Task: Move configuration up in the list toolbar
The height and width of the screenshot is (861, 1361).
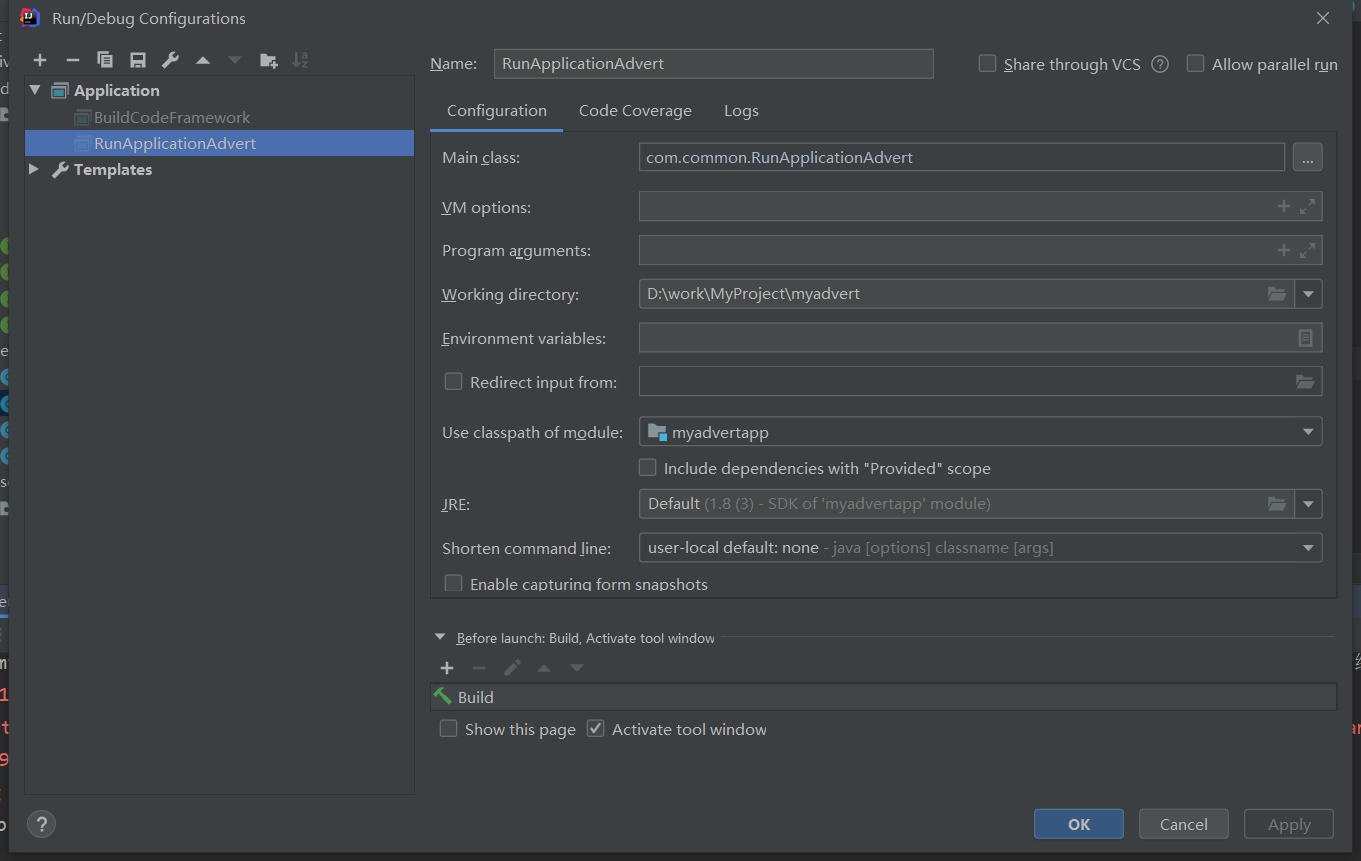Action: 203,61
